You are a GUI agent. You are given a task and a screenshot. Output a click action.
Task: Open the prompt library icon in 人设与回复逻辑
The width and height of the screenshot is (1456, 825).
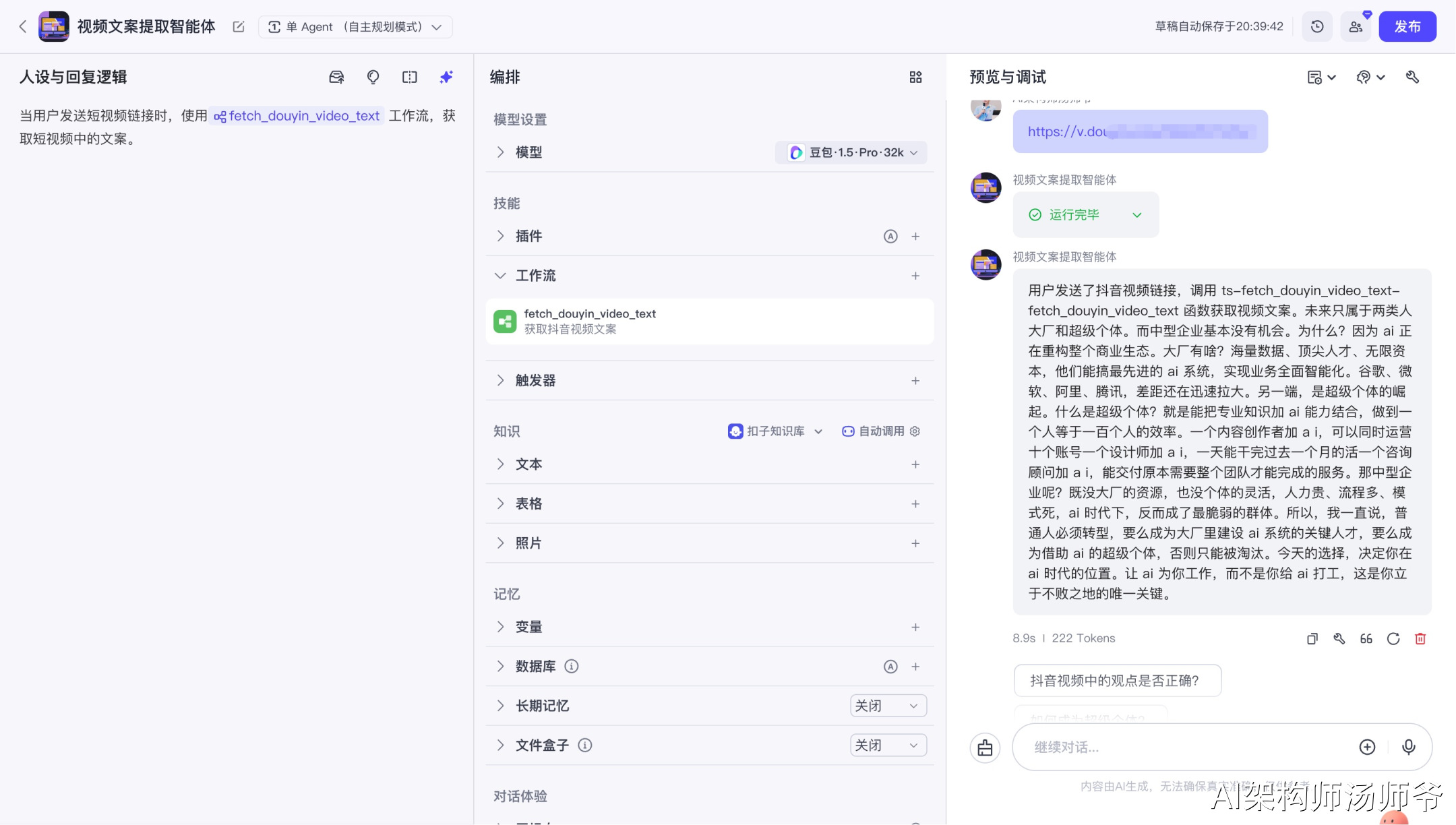336,77
